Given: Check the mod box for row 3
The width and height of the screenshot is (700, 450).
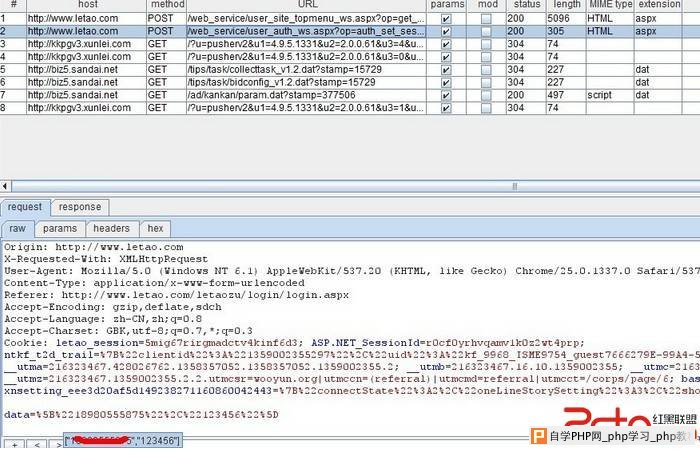Looking at the screenshot, I should [486, 44].
